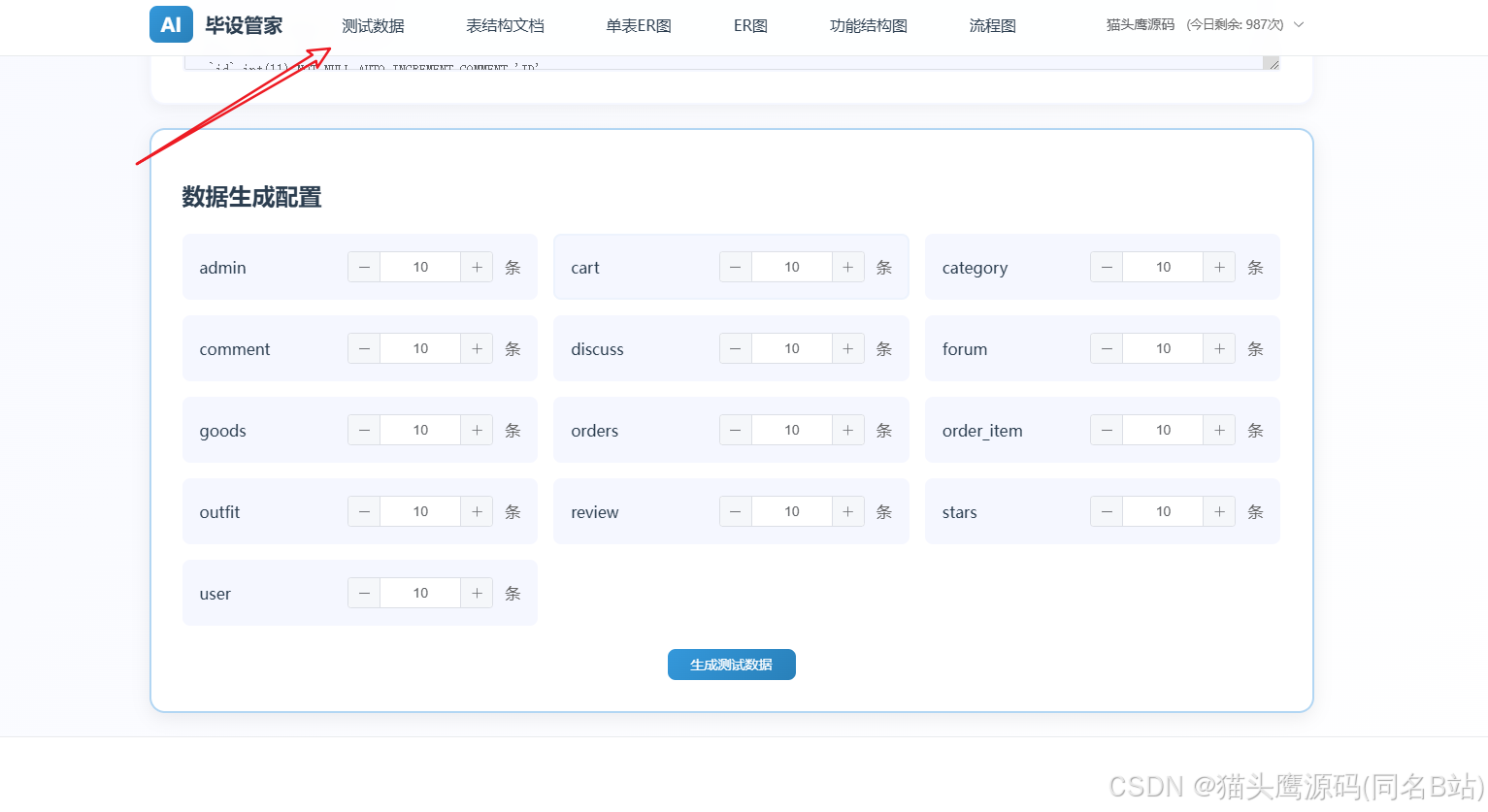The height and width of the screenshot is (812, 1488).
Task: Decrease the stars row count
Action: 1107,511
